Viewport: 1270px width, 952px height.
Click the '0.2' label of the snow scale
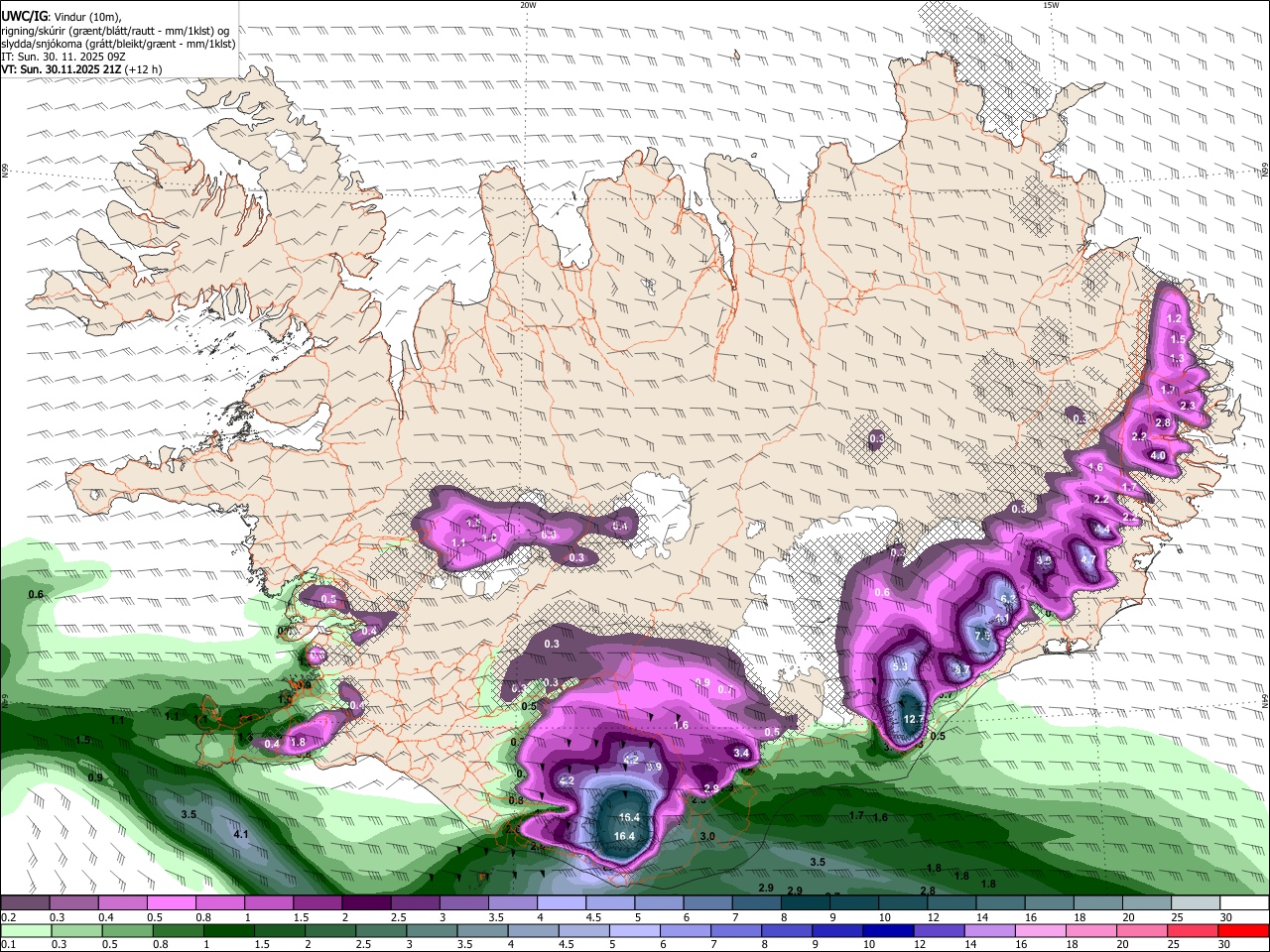click(7, 917)
